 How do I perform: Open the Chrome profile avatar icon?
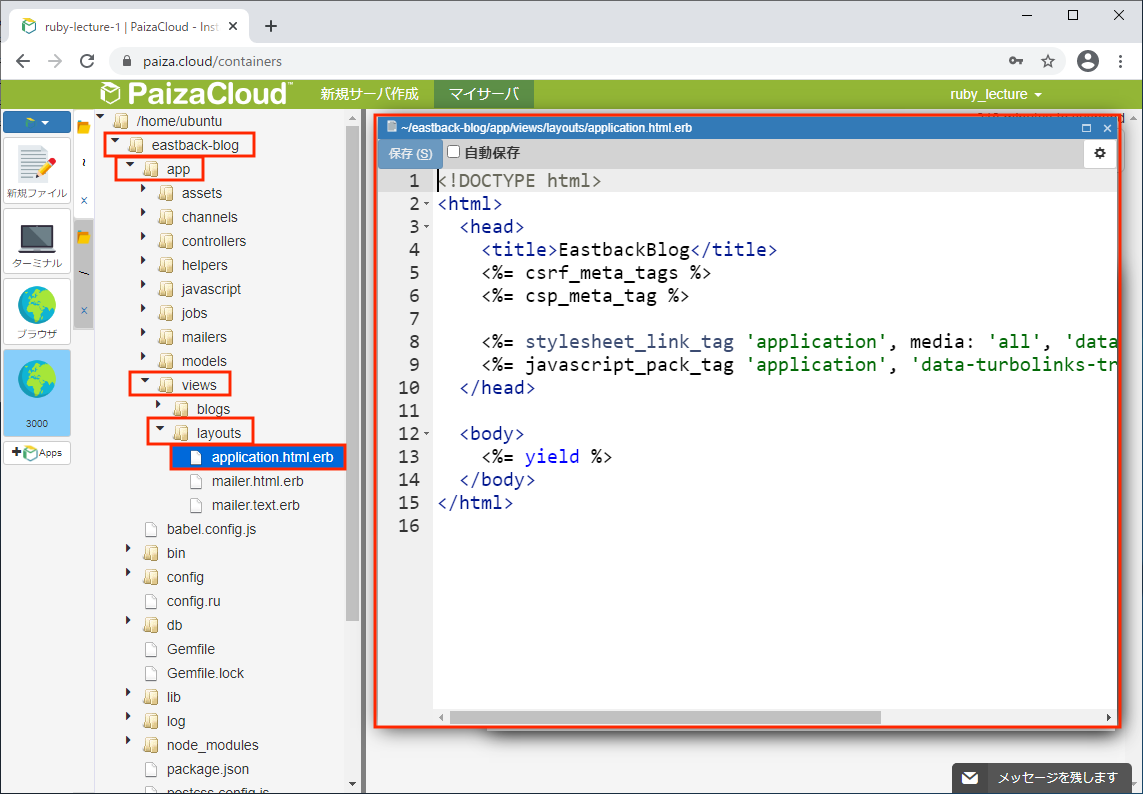tap(1088, 61)
